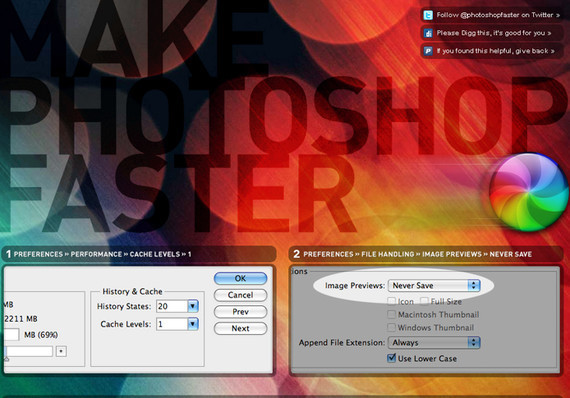Toggle the Icon checkbox
The image size is (570, 398).
392,301
